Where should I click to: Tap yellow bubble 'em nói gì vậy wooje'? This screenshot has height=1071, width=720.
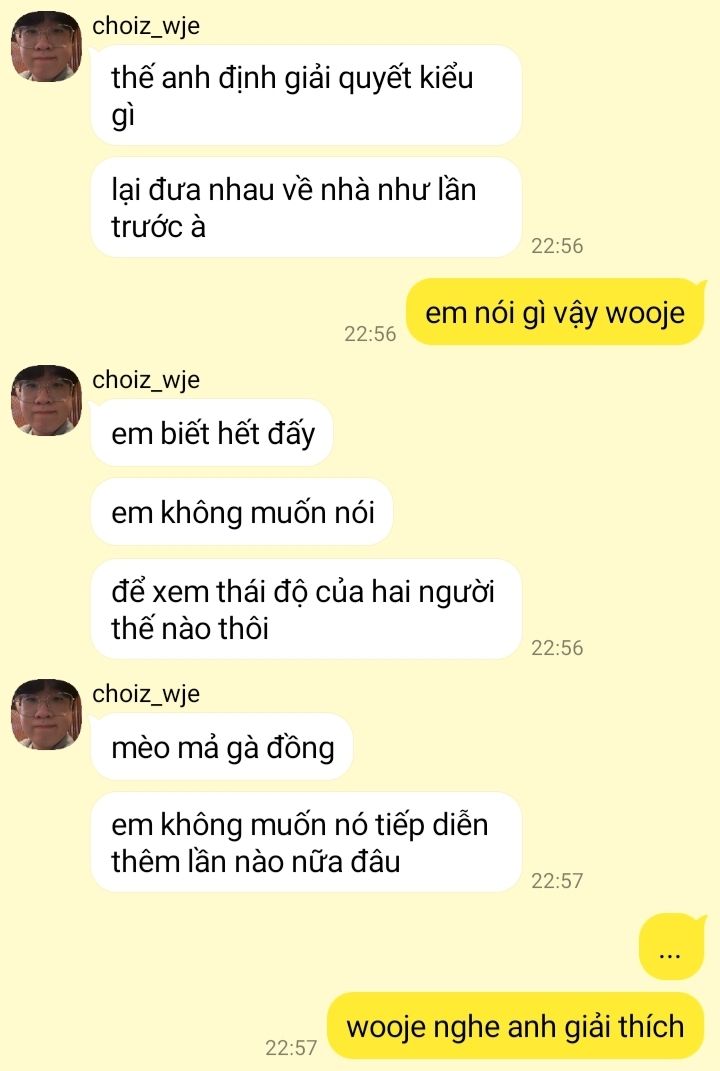(x=555, y=312)
